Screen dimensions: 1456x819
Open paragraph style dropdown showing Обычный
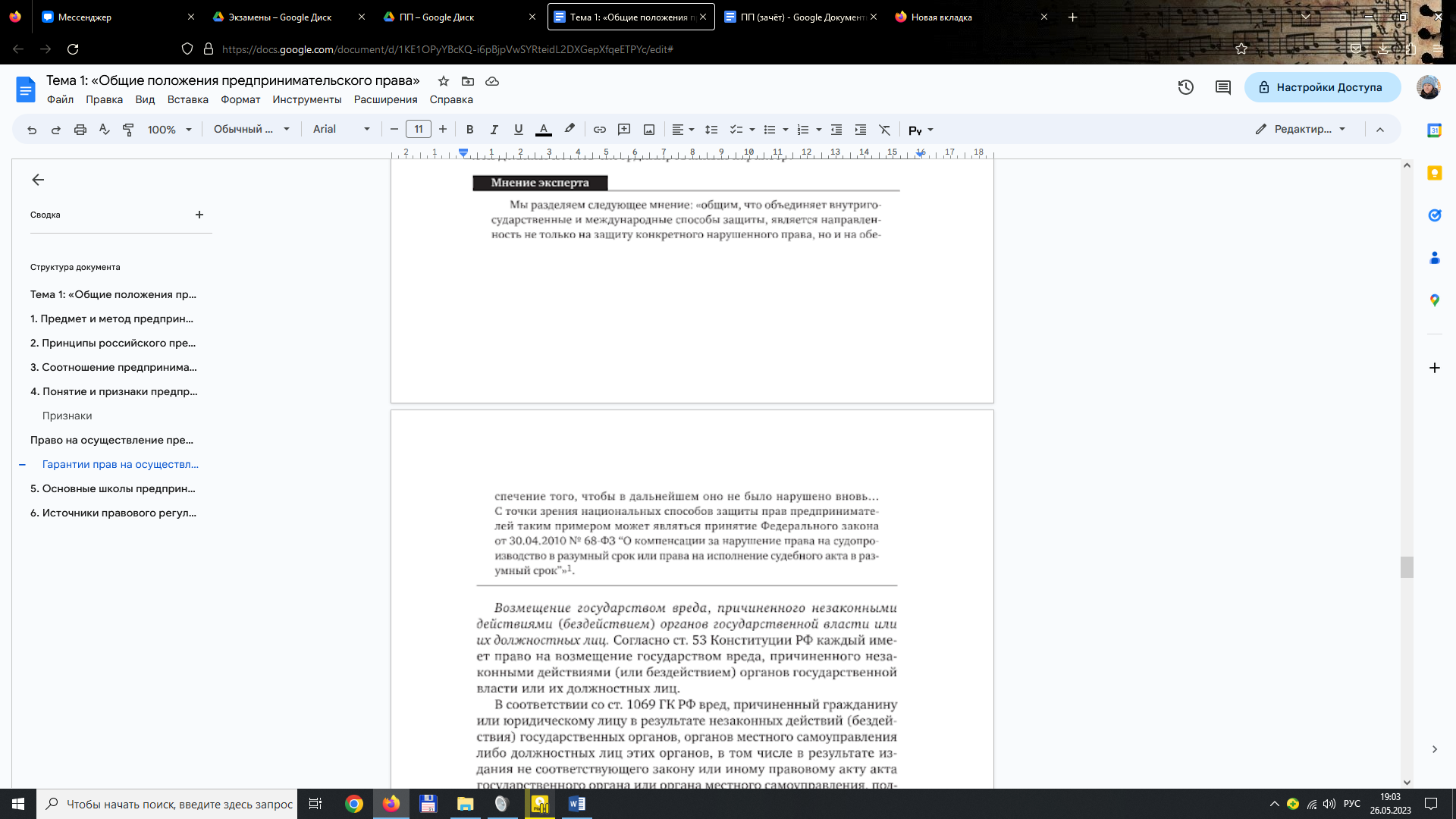[252, 130]
